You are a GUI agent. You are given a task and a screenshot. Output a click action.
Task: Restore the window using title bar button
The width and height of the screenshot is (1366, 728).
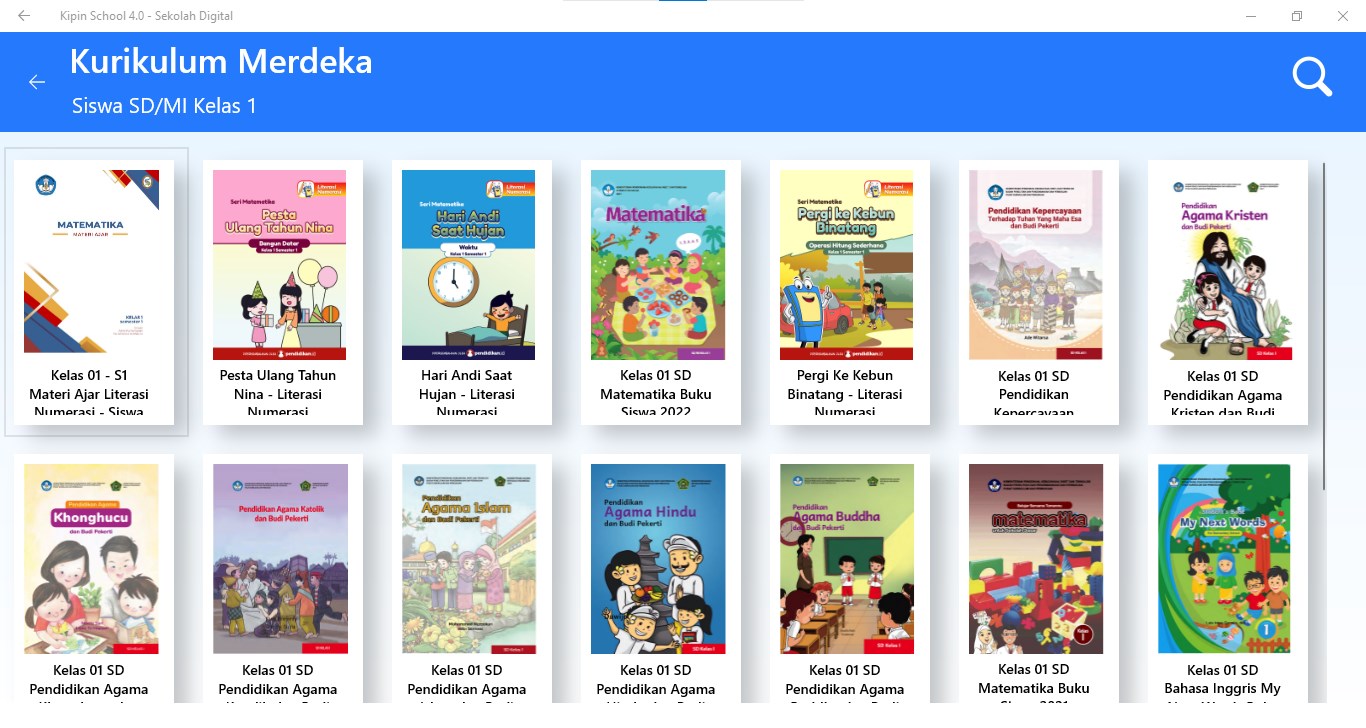1297,16
